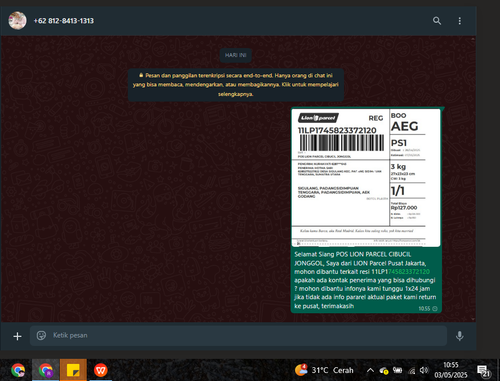Open the Lion Parcel shipping label image

pyautogui.click(x=366, y=178)
